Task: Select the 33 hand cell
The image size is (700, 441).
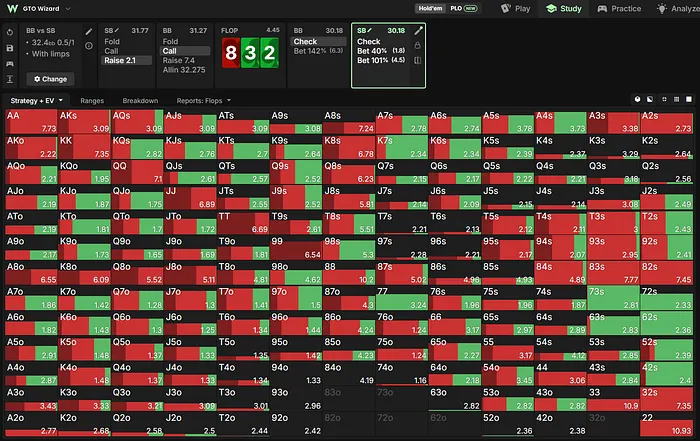Action: (x=613, y=399)
